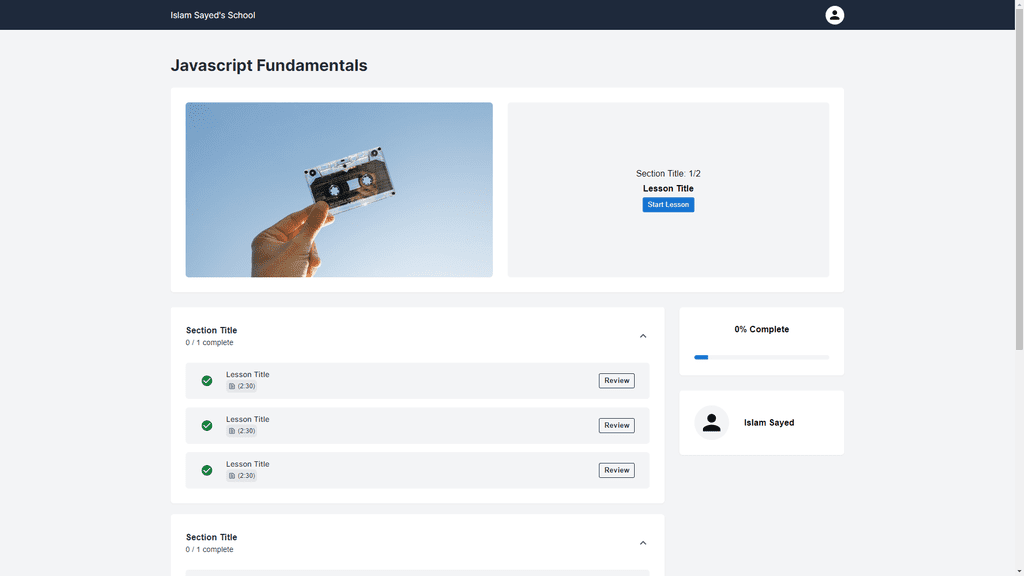Screen dimensions: 1024x576
Task: Click the (2:30) duration of first lesson
Action: coord(246,386)
